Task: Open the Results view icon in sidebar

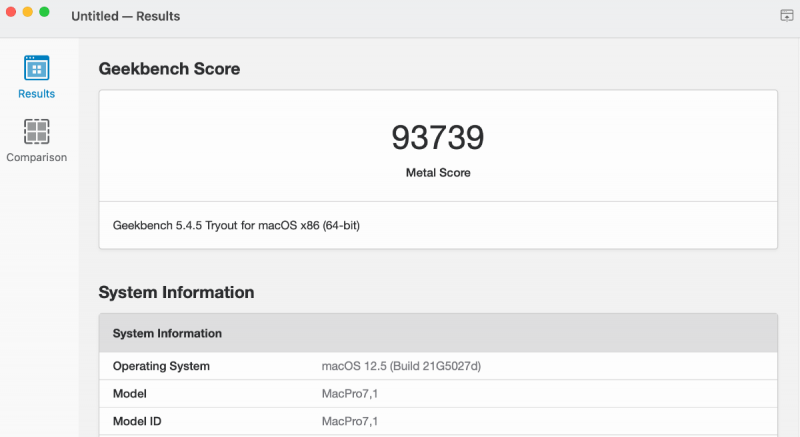Action: point(36,68)
